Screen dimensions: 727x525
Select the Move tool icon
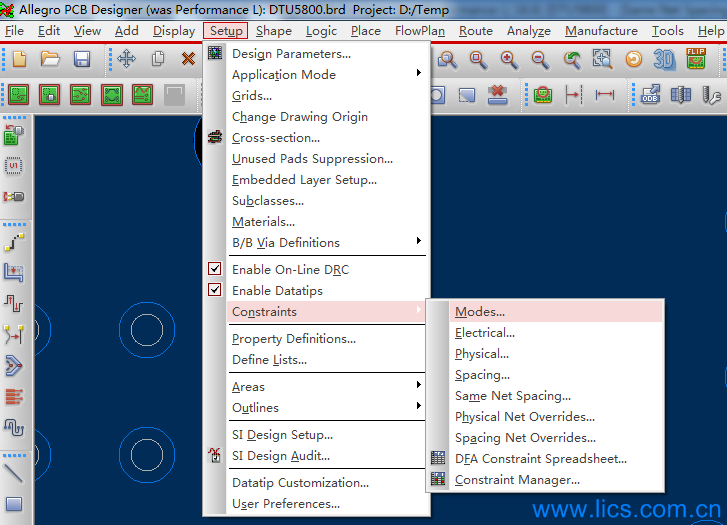[127, 59]
